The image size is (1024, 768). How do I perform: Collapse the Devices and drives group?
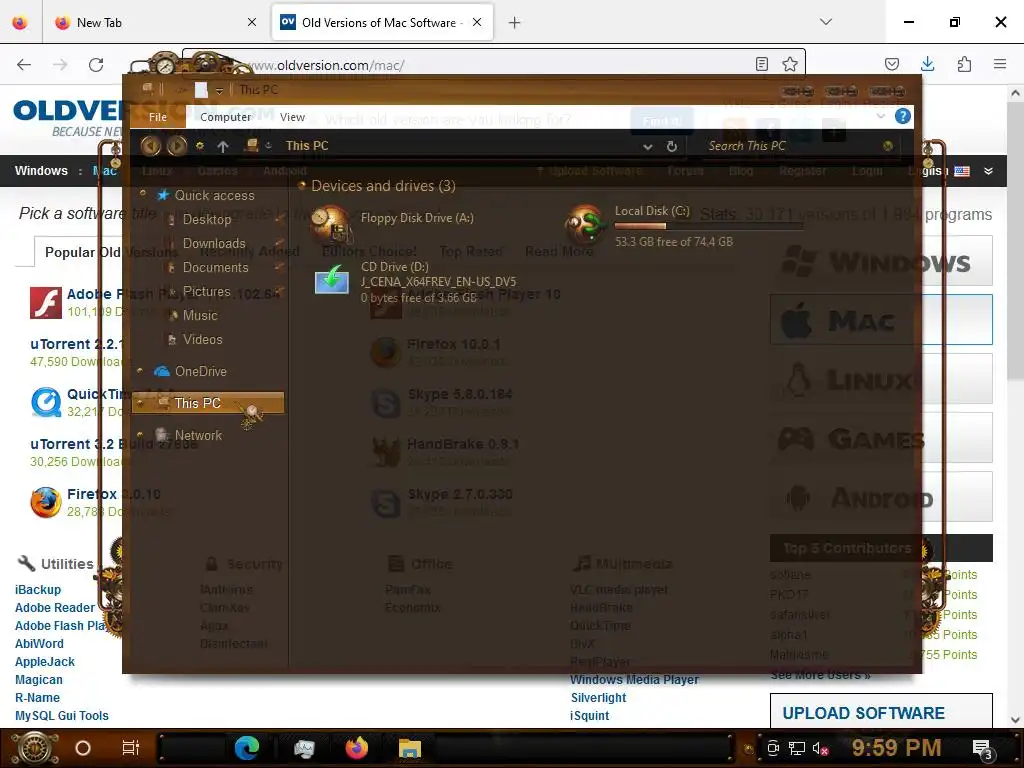coord(302,186)
